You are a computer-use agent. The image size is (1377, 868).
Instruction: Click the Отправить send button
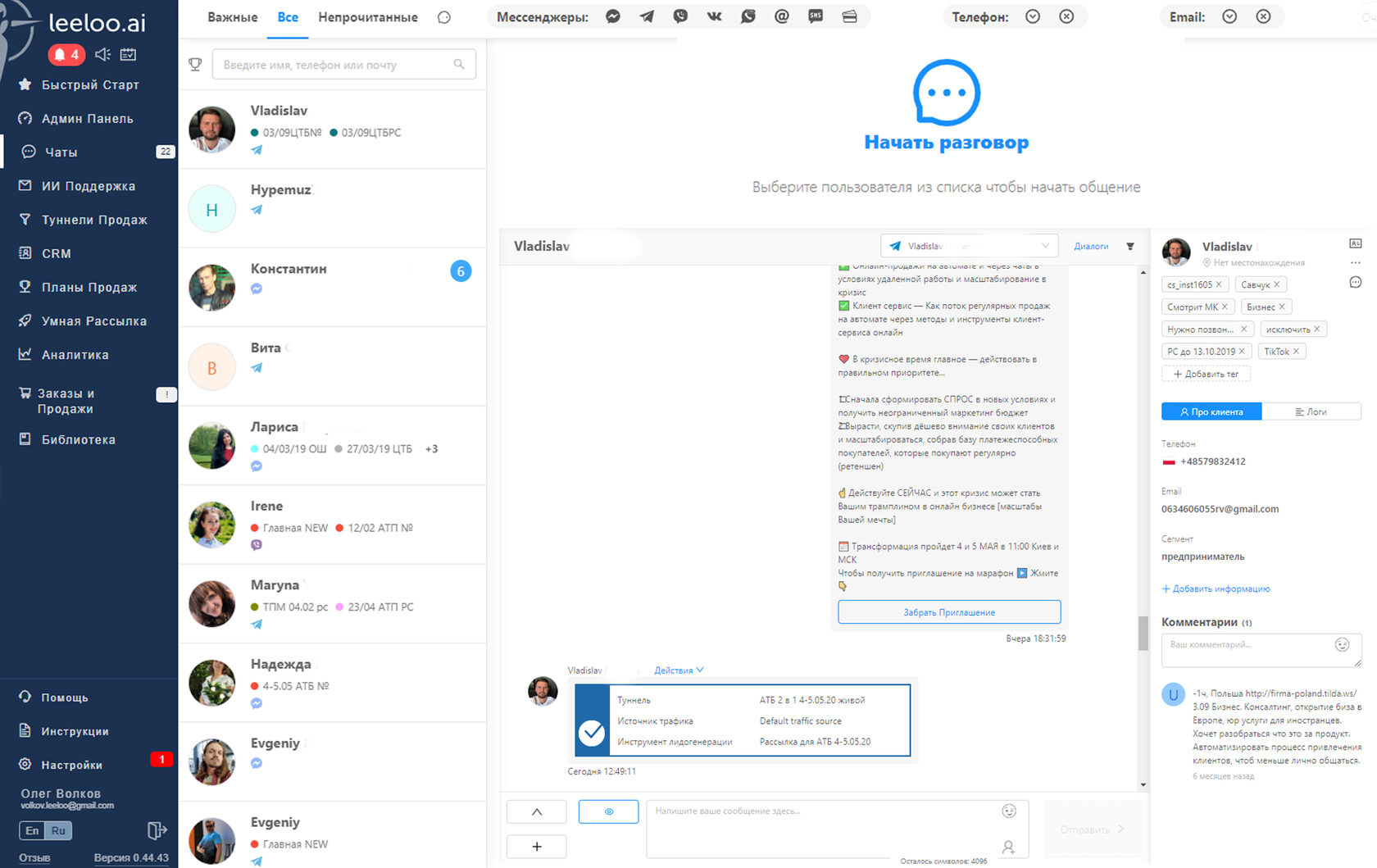click(1093, 829)
